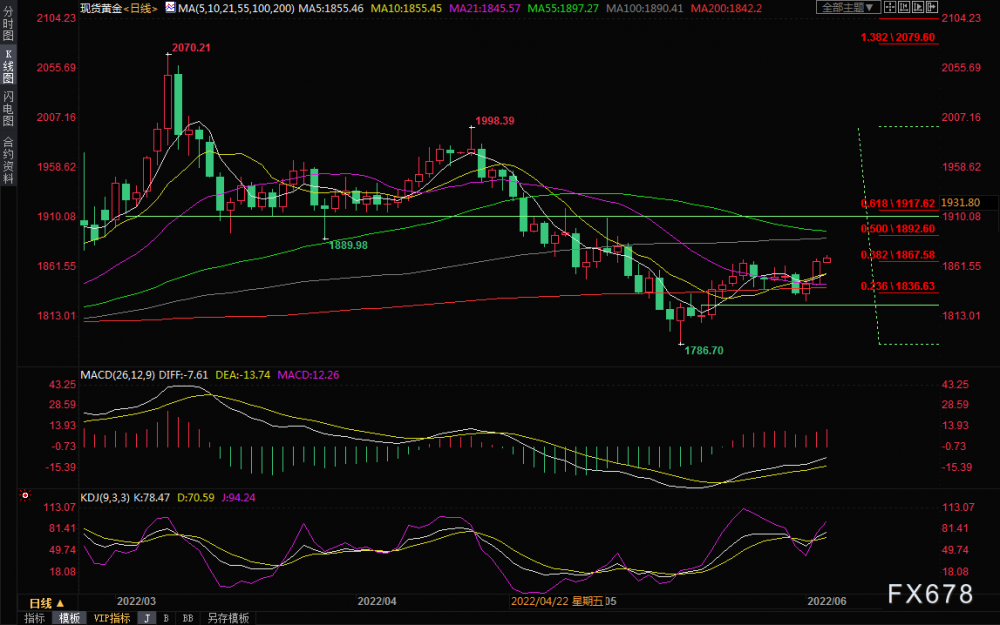Click the 现货黄金 chart title
The image size is (1000, 625).
click(101, 8)
